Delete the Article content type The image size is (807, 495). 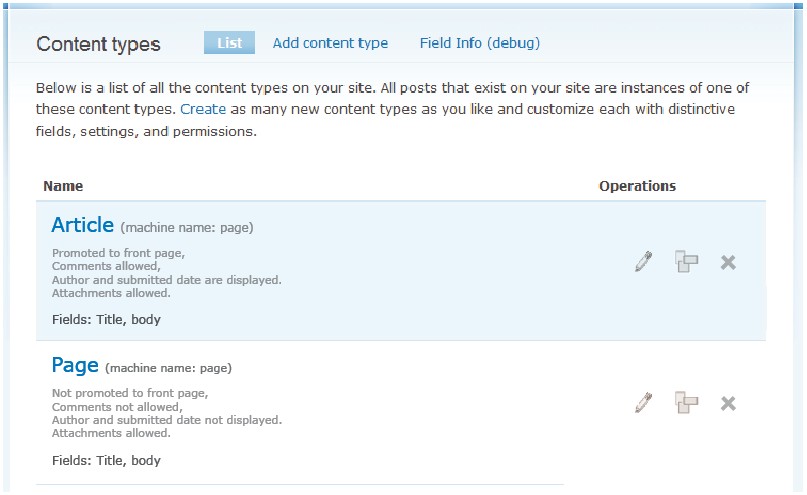[x=728, y=262]
